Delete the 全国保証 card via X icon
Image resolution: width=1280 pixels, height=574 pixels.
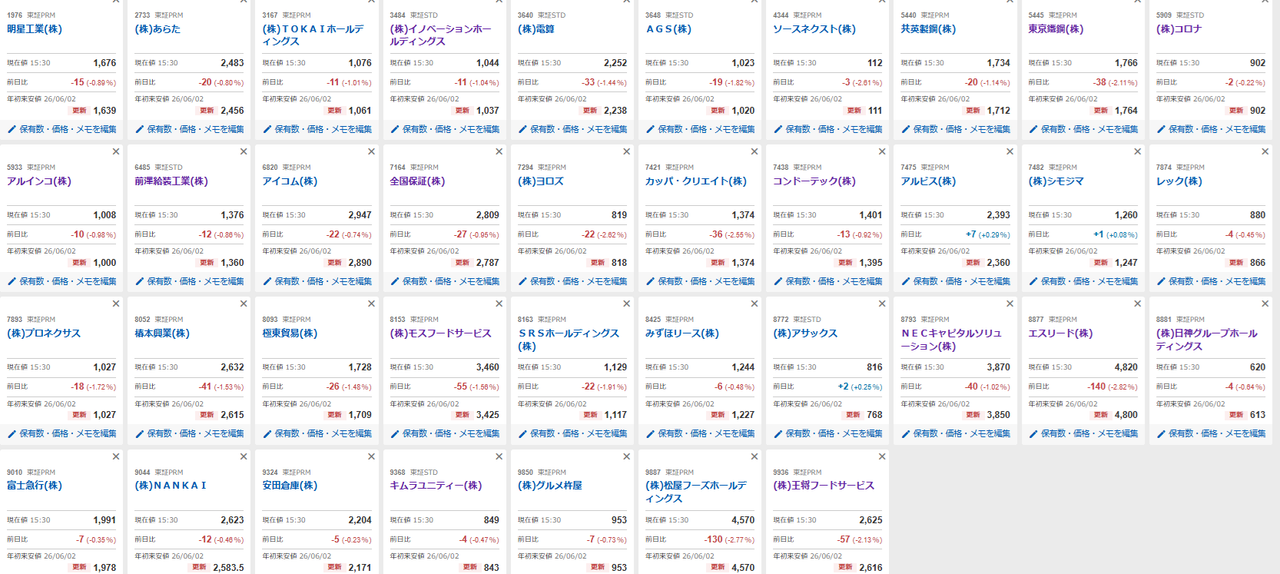[499, 152]
